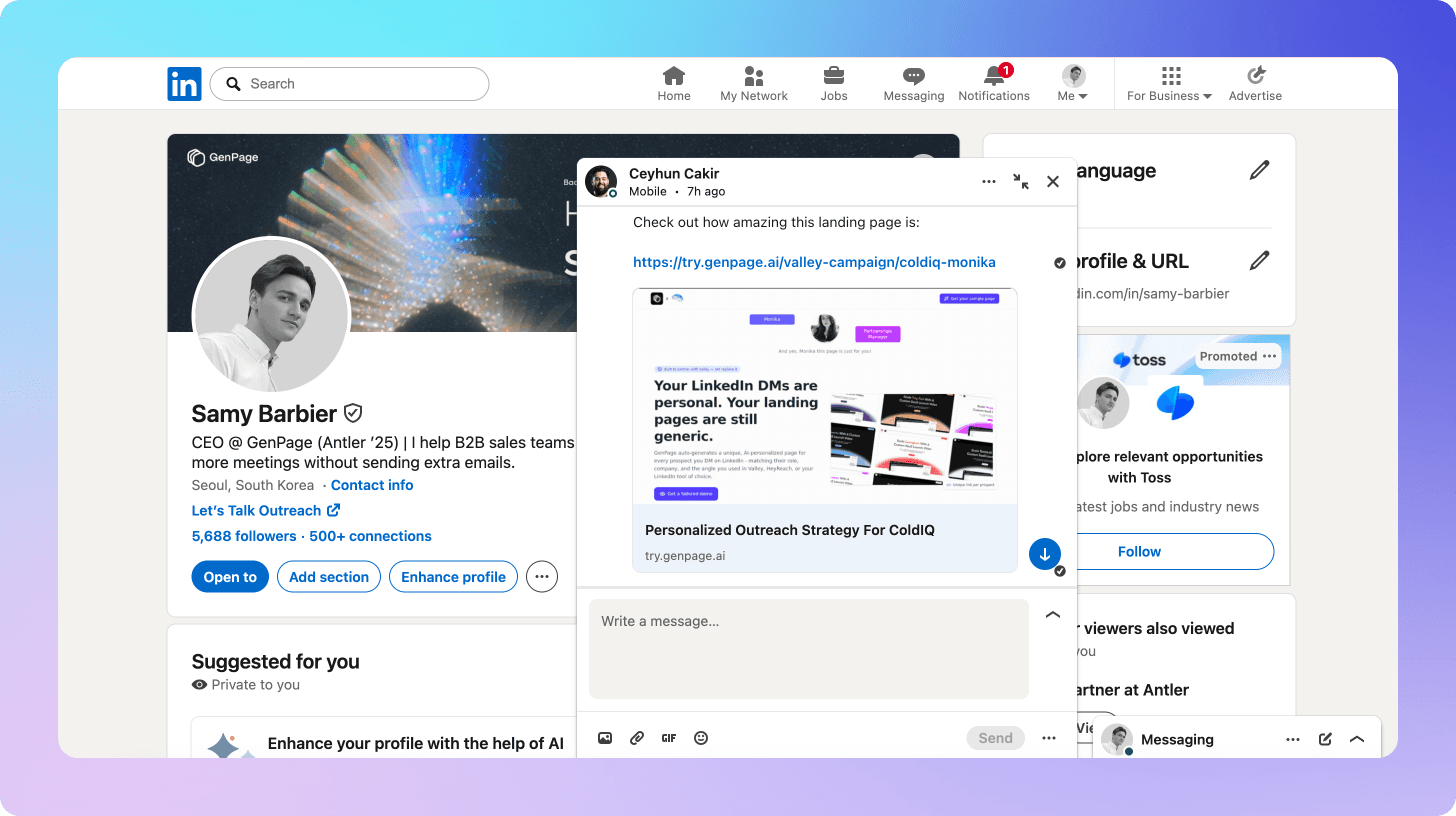
Task: Open Promoted ad options ellipsis
Action: click(x=1269, y=356)
